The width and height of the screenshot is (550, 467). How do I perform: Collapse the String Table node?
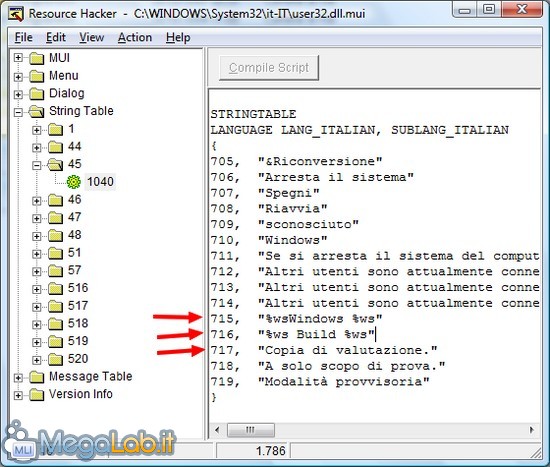(18, 112)
